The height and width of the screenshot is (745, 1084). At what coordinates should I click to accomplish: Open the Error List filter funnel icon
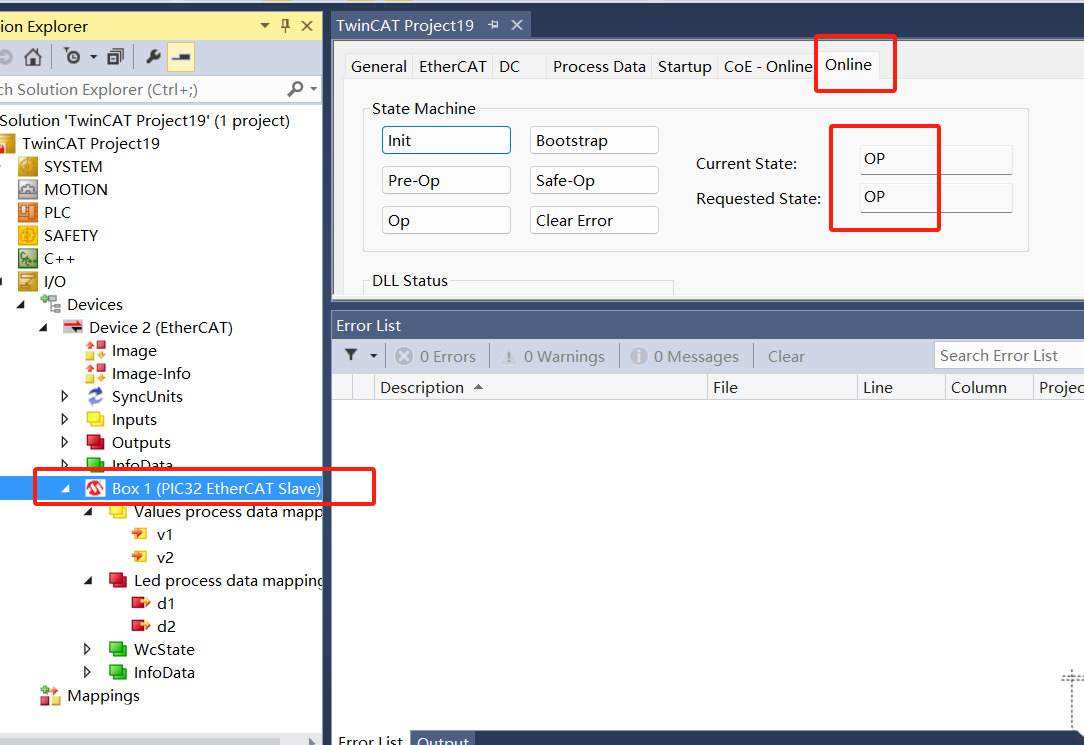coord(351,355)
